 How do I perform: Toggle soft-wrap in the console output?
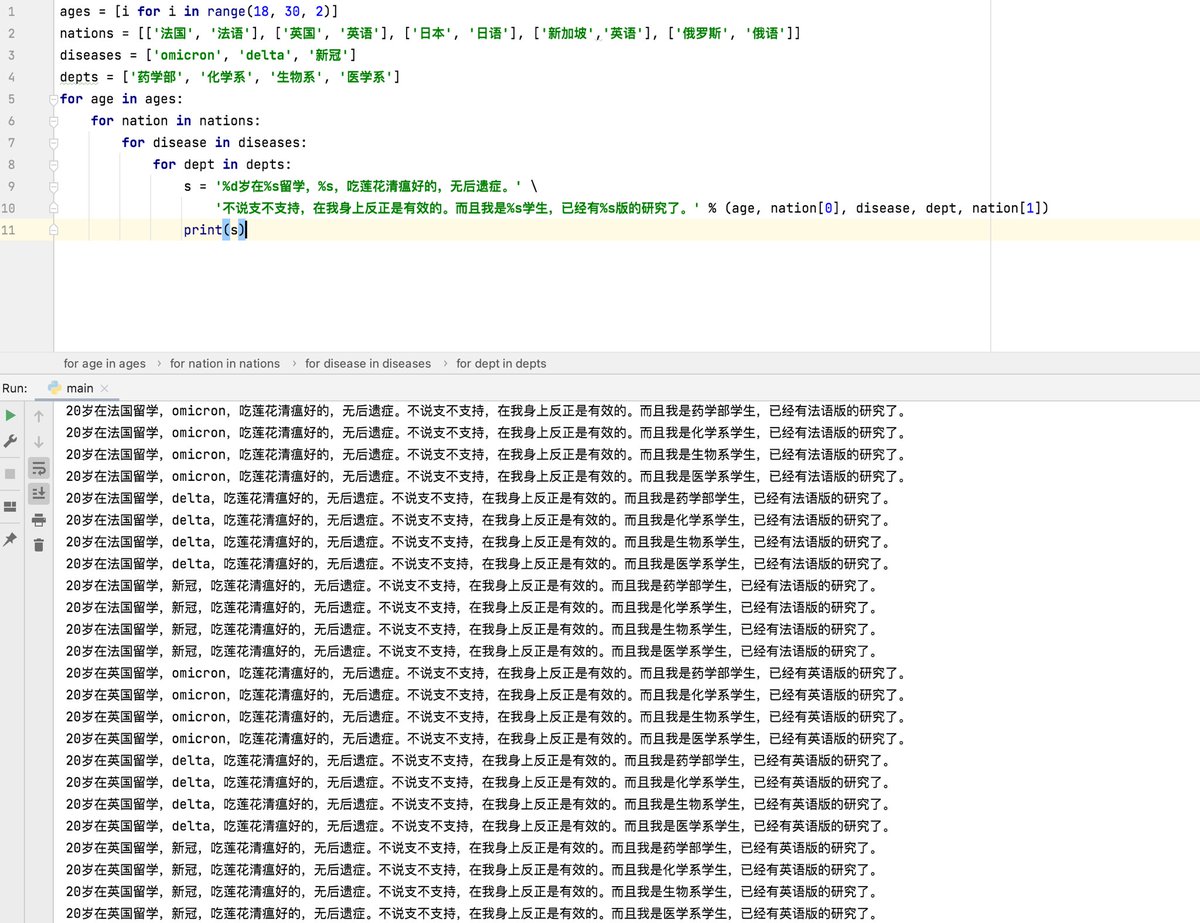point(39,467)
